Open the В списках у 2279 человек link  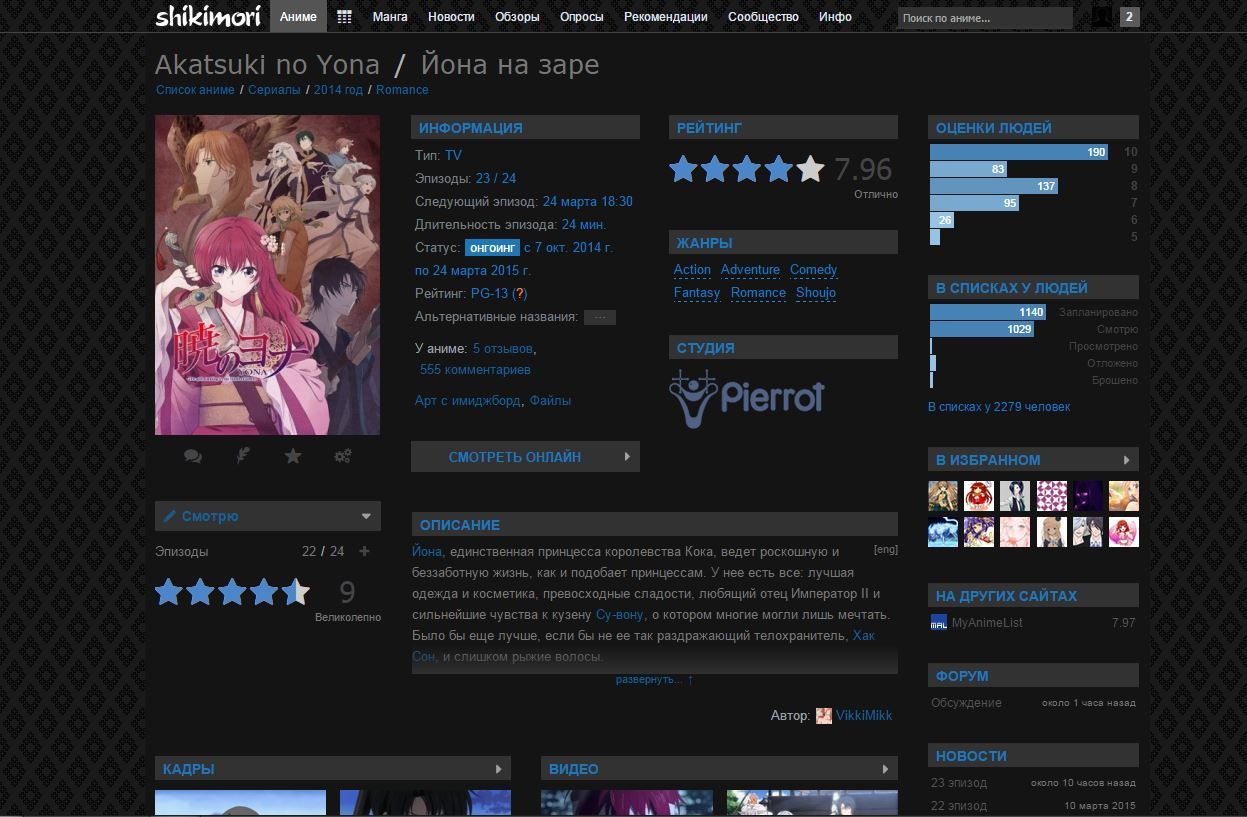click(999, 407)
